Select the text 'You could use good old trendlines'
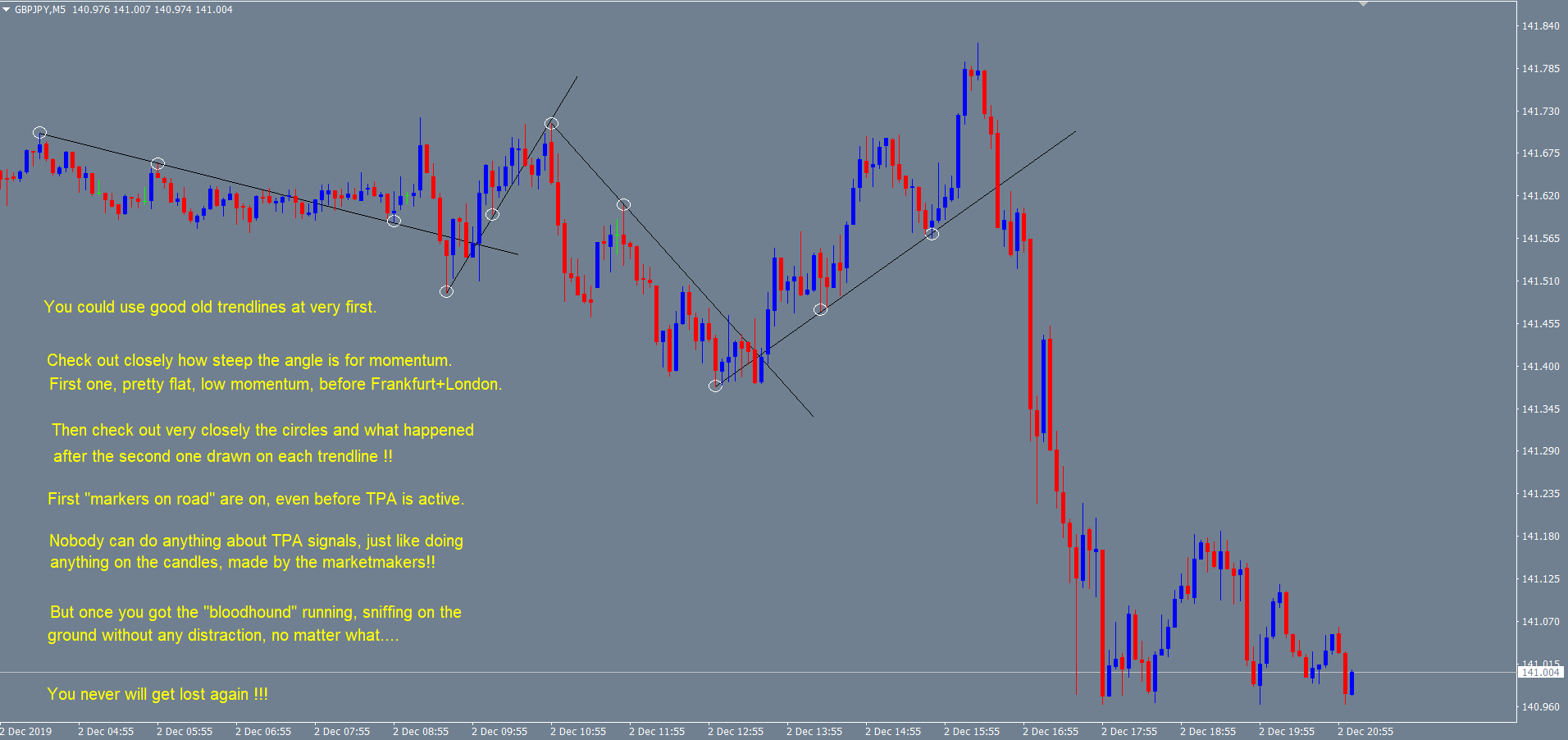 pos(210,308)
